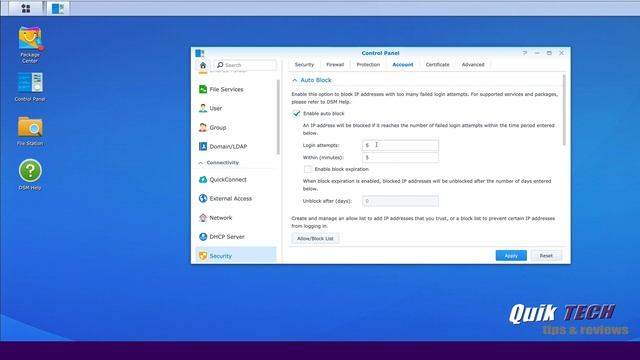Click the Network sidebar icon
Screen dimensions: 640x360
(203, 218)
